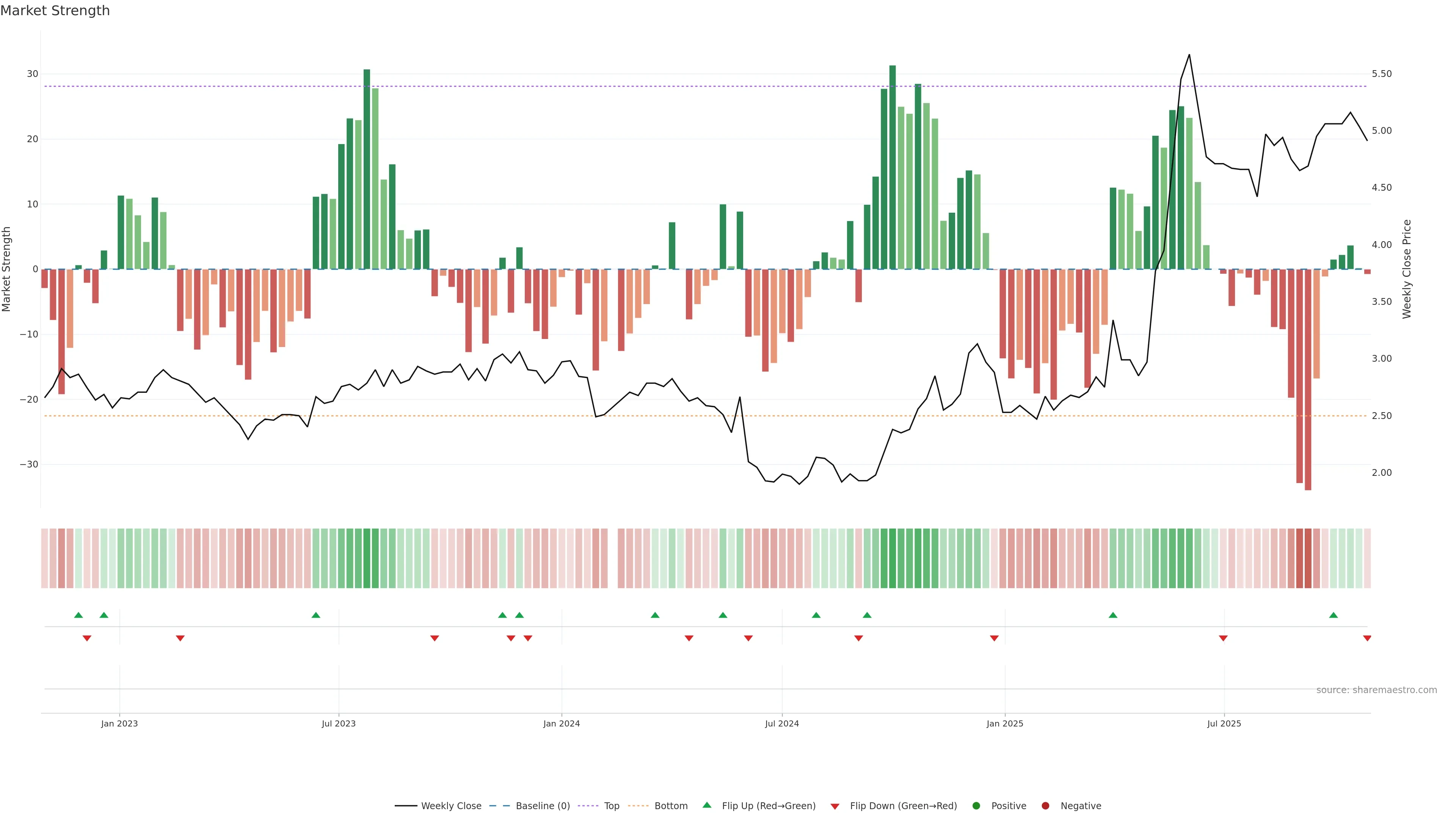Viewport: 1456px width, 819px height.
Task: Click the green Positive legend circle
Action: pos(976,806)
